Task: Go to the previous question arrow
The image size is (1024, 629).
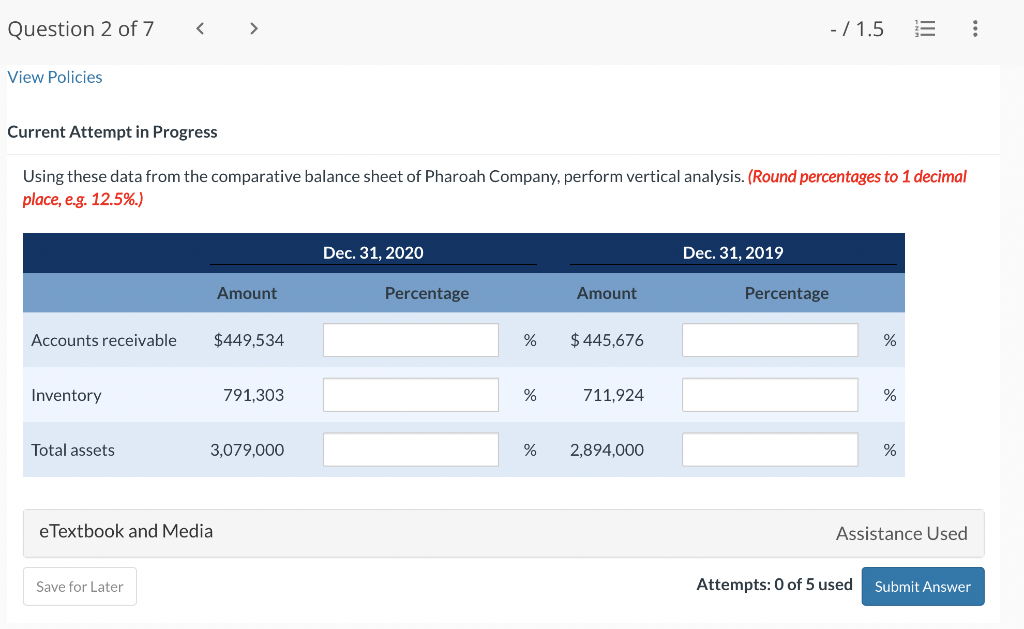Action: (x=200, y=29)
